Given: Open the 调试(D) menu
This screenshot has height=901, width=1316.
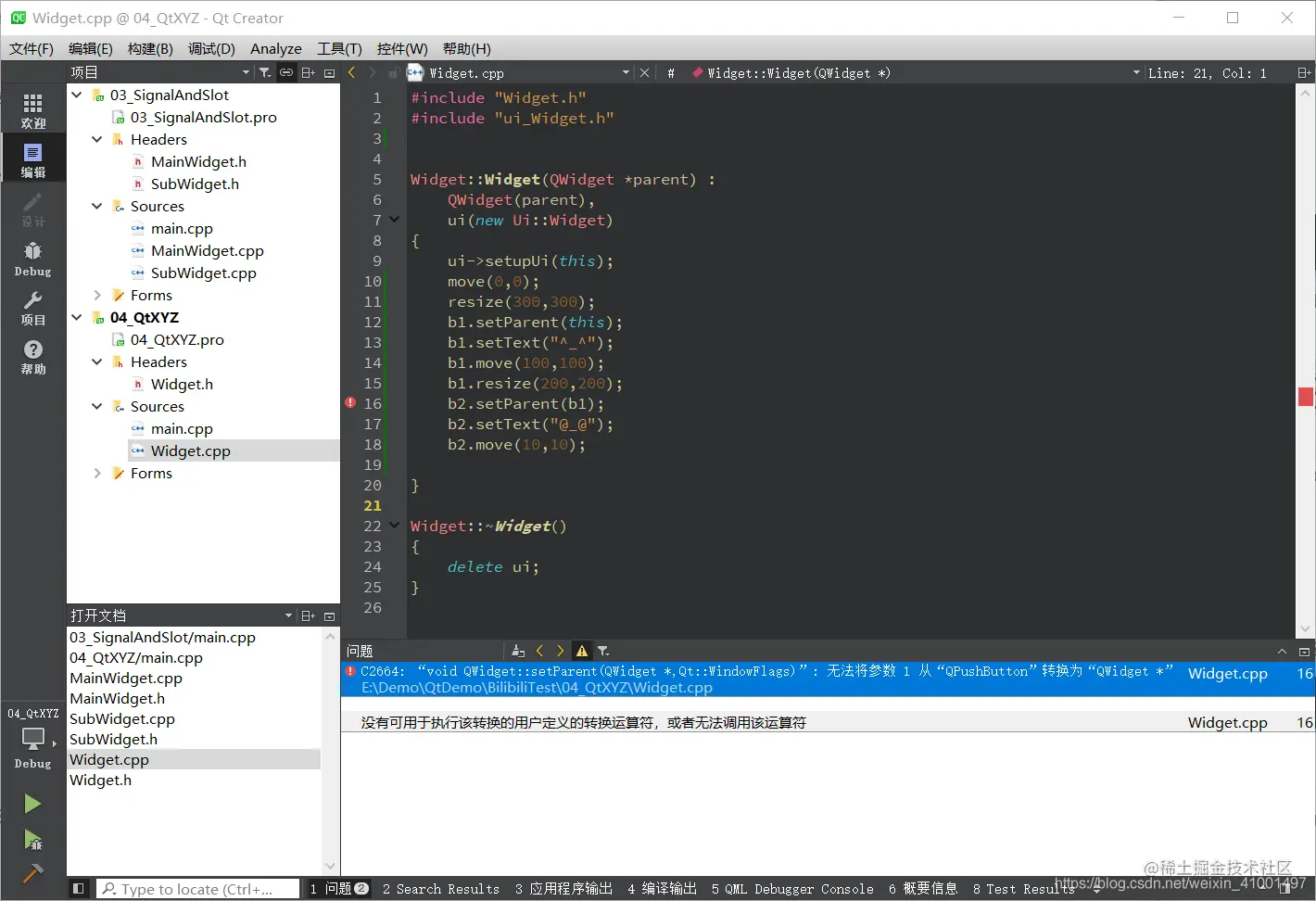Looking at the screenshot, I should (x=211, y=48).
